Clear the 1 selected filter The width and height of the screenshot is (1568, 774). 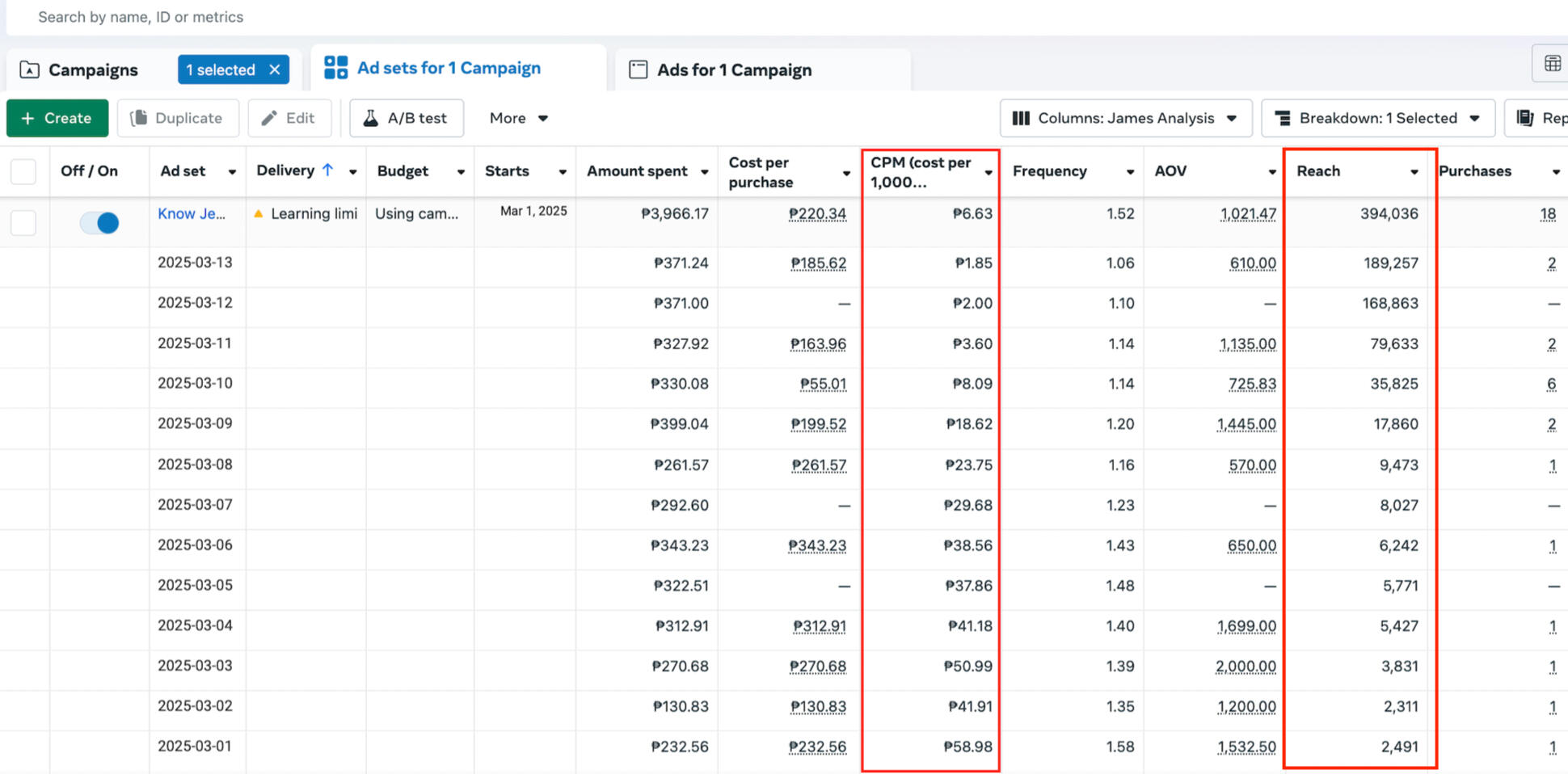pyautogui.click(x=275, y=70)
